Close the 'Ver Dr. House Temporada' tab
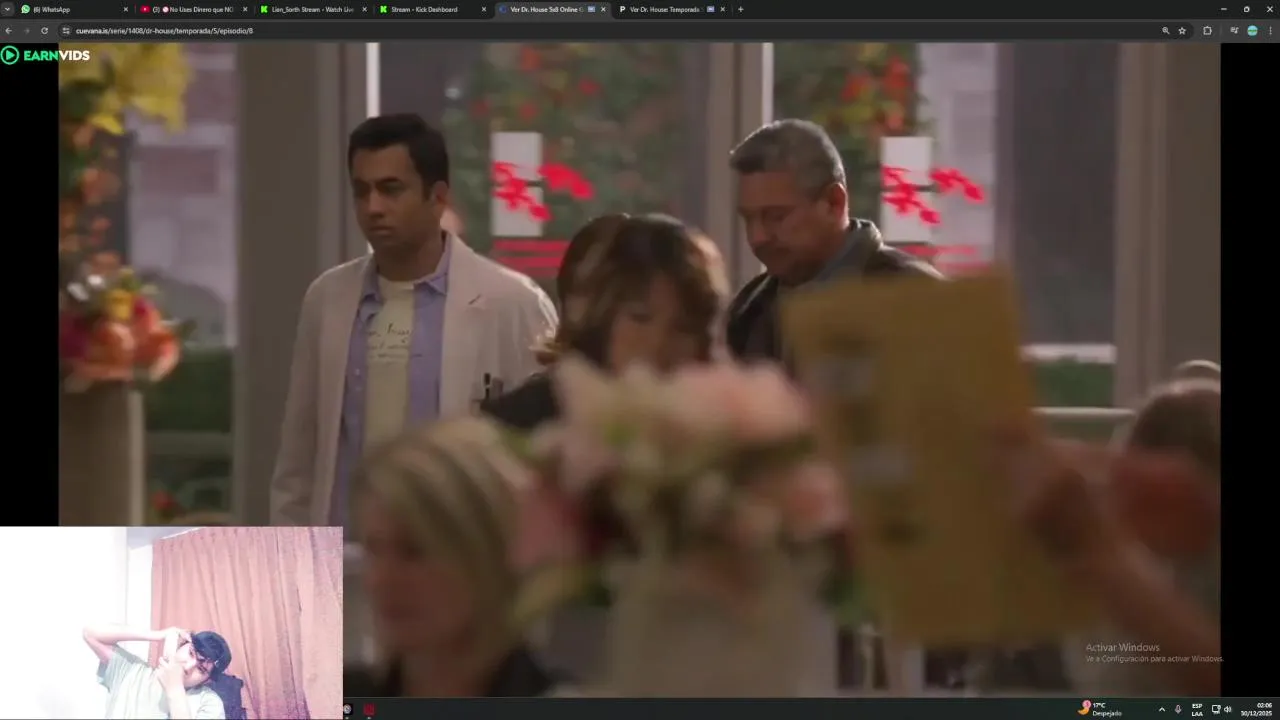 pos(722,9)
